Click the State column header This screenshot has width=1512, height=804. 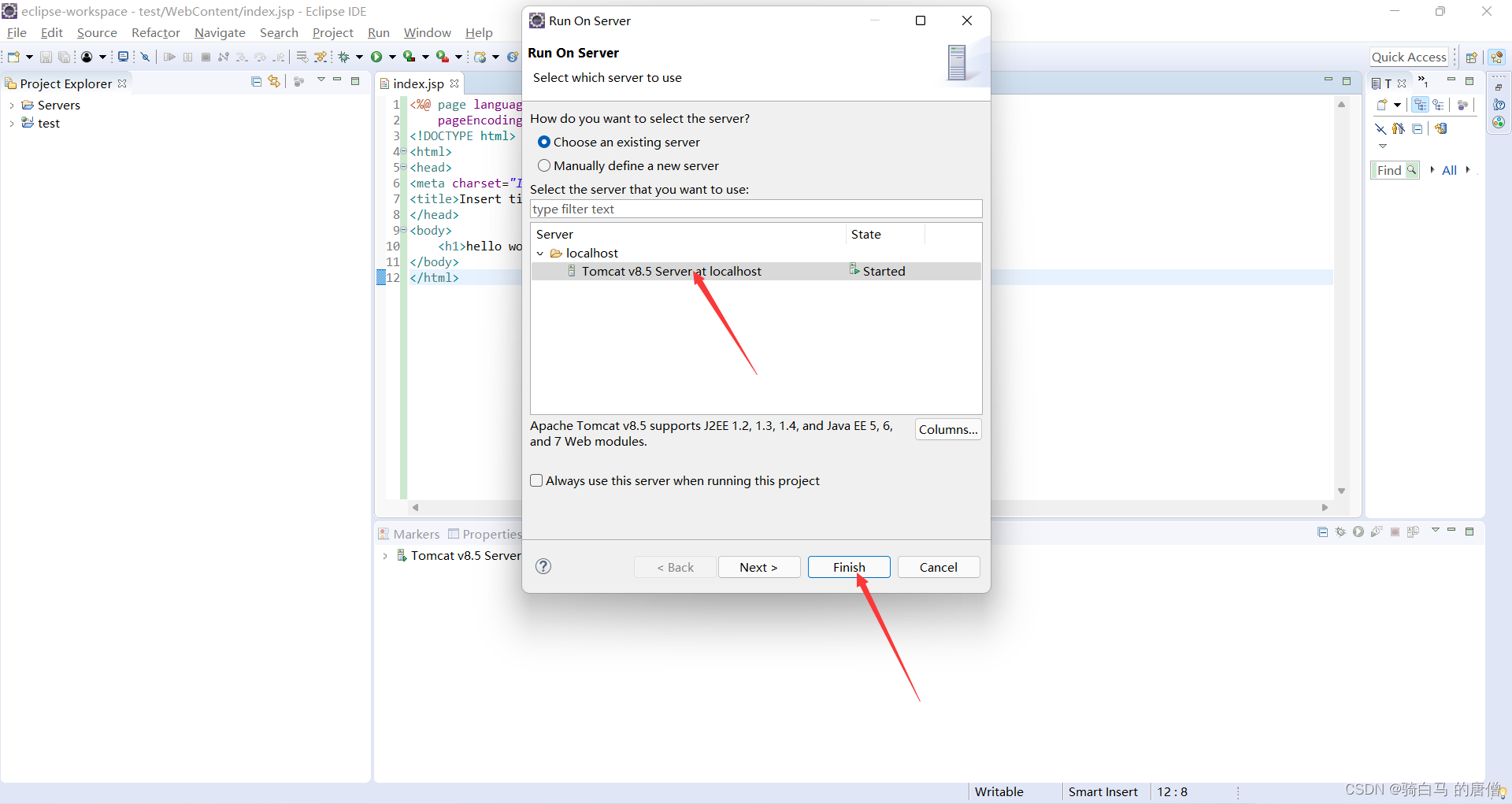885,234
